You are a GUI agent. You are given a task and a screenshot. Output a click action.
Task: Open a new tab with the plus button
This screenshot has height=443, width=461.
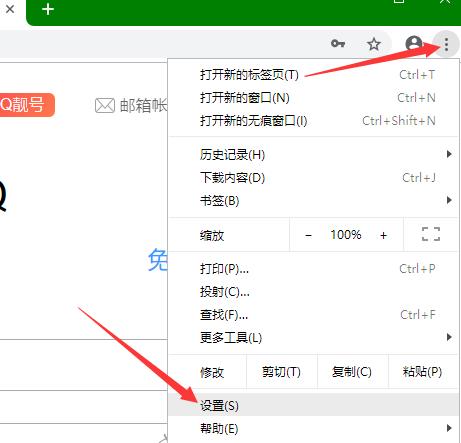[x=48, y=9]
